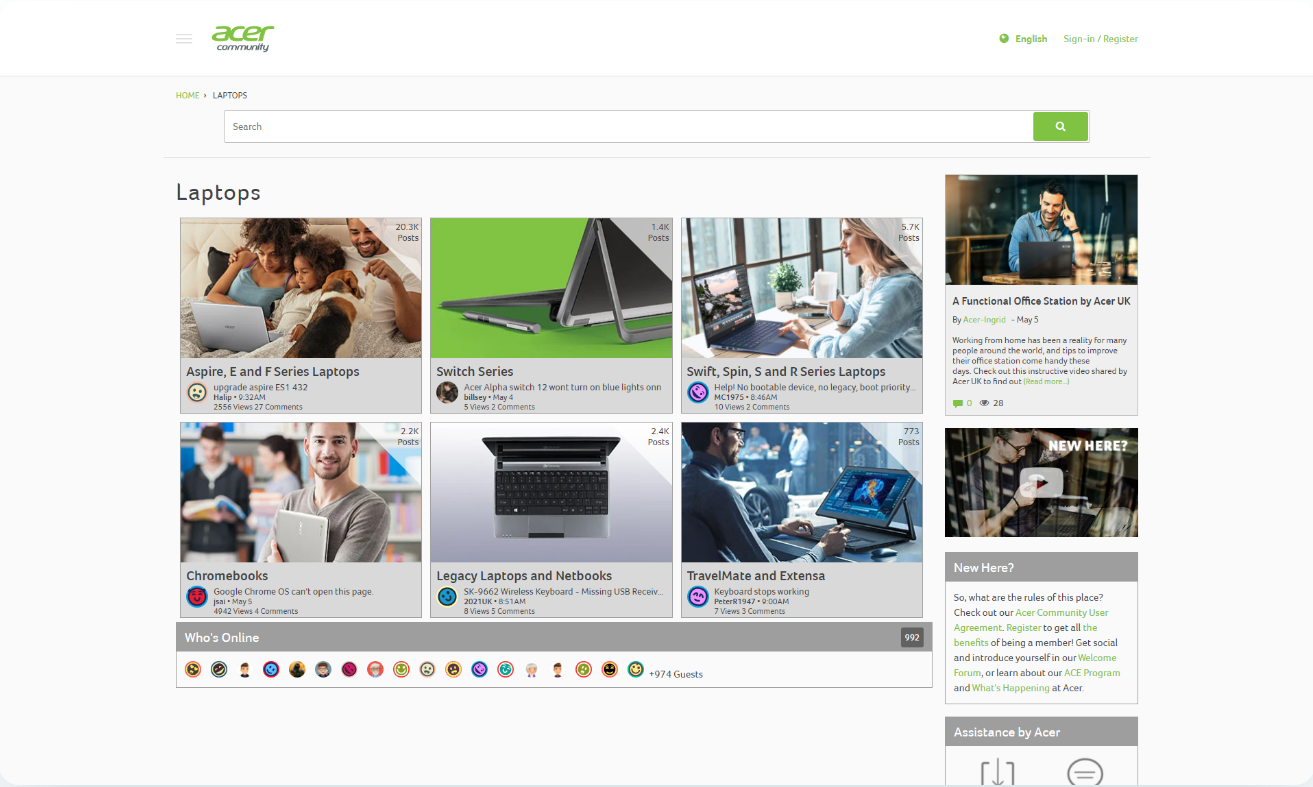Click the 20.3K Posts count on the Aspire card
This screenshot has height=787, width=1313.
pyautogui.click(x=406, y=232)
